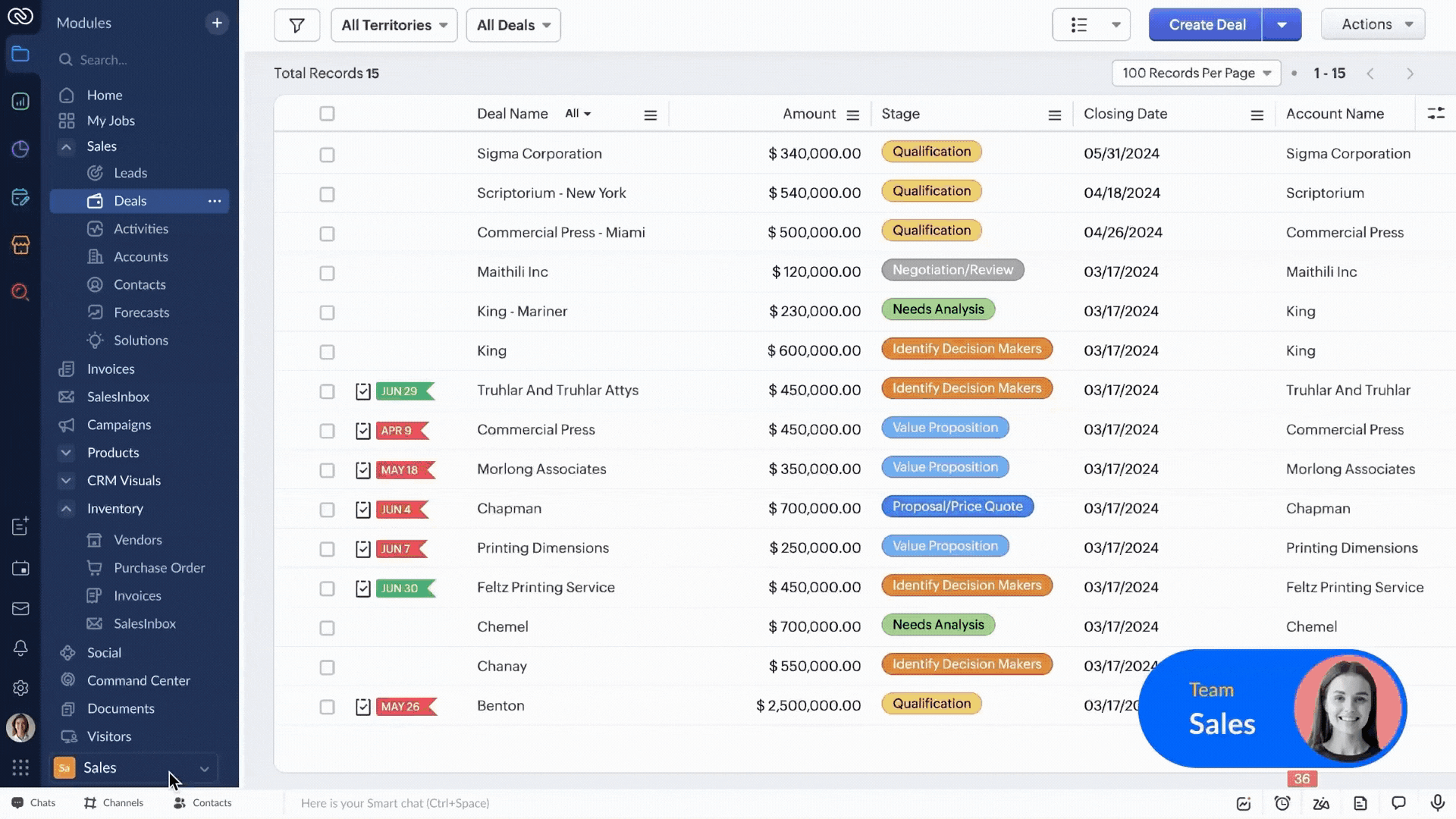Open the filter icon above the deals list

tap(297, 25)
